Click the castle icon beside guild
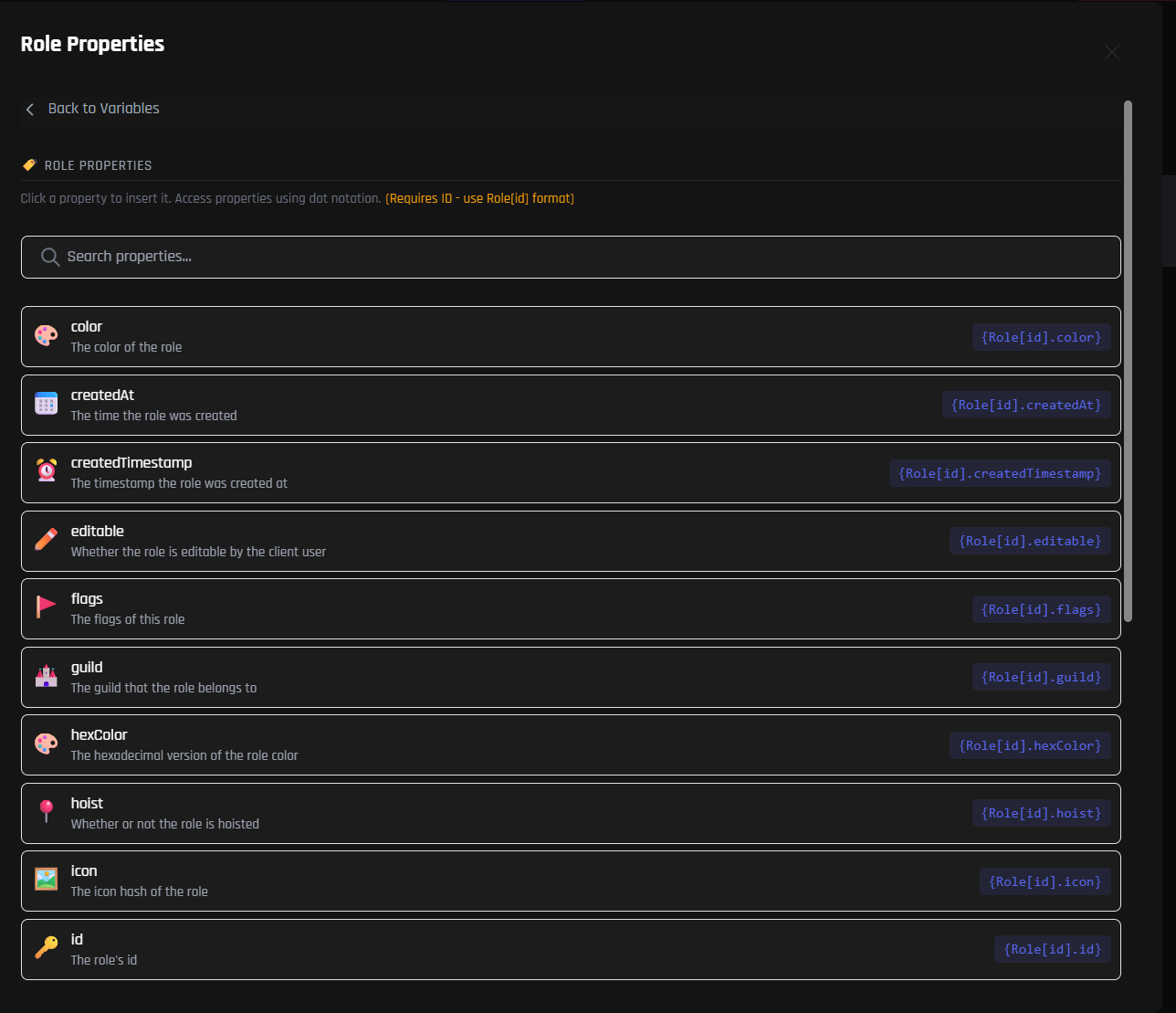 tap(46, 676)
